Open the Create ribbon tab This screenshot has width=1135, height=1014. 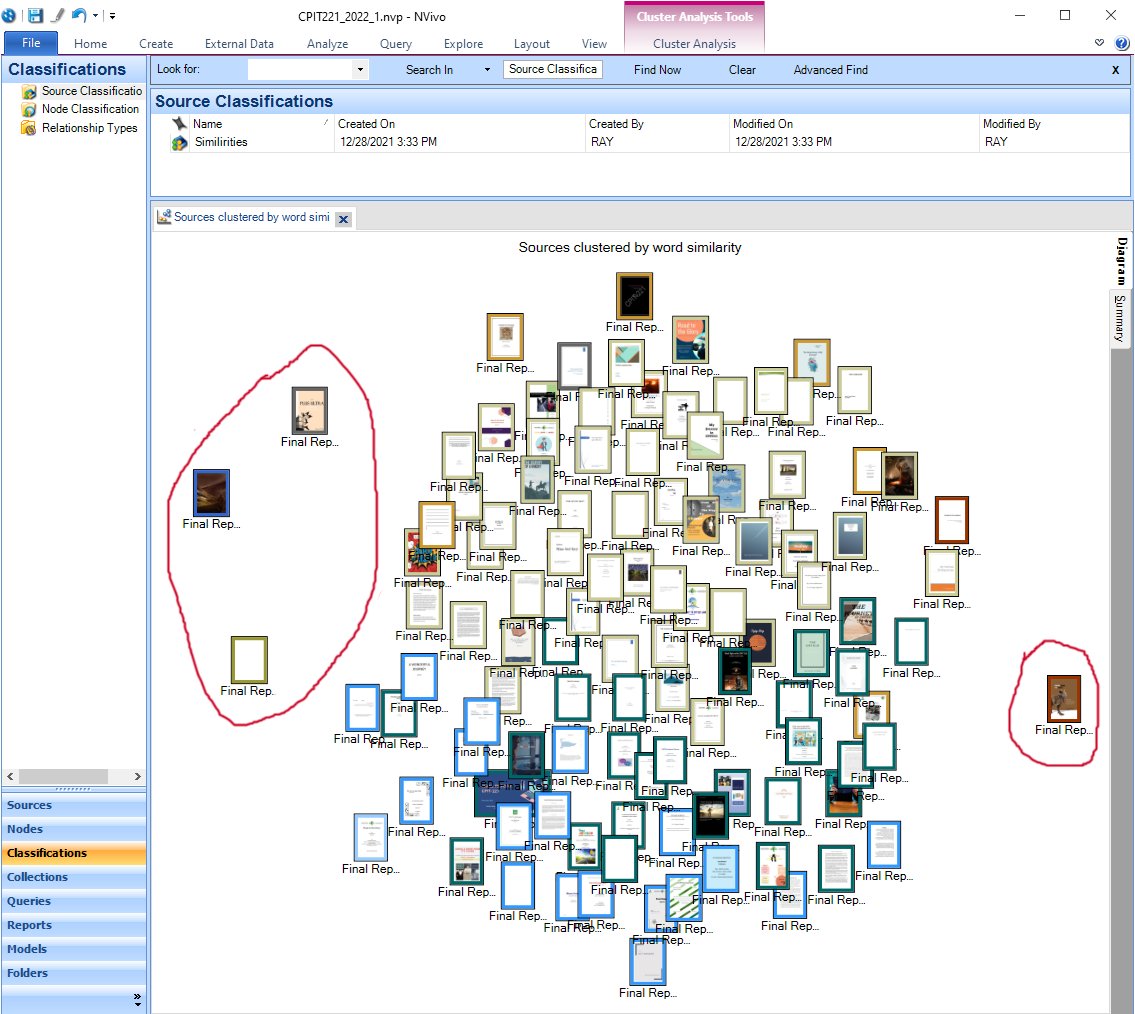[156, 43]
